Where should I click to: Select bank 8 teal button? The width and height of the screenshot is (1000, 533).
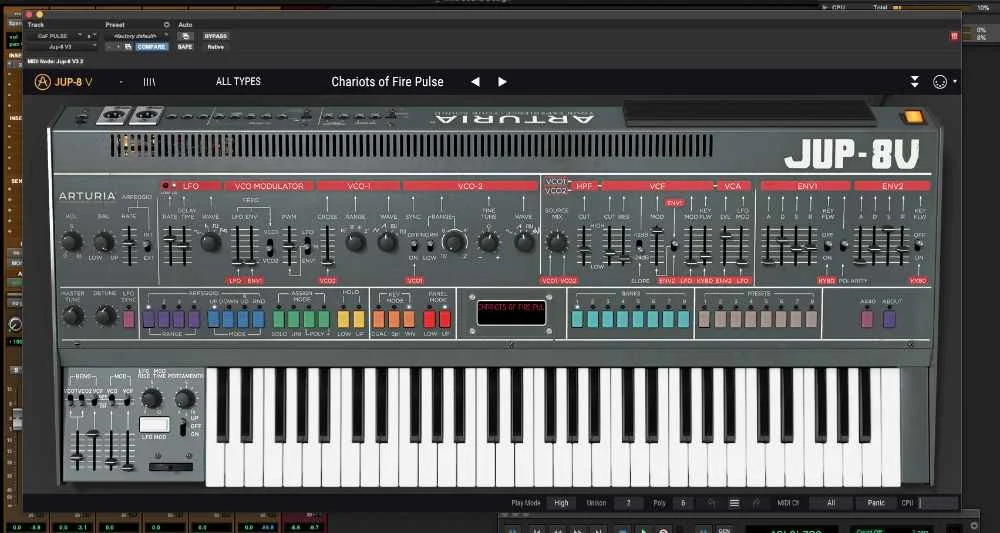coord(683,319)
